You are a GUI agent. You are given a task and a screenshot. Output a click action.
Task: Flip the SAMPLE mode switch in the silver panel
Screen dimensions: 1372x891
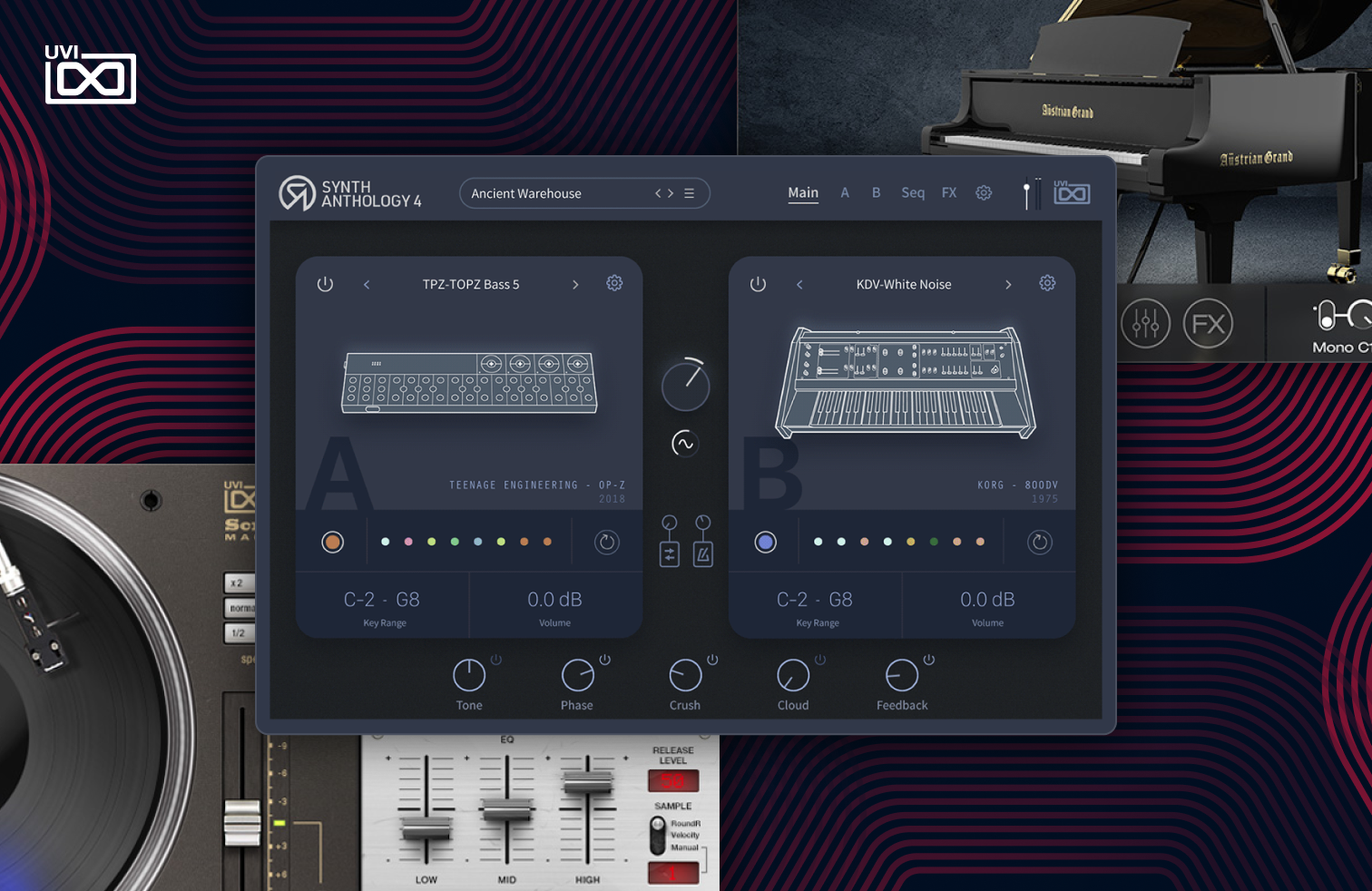tap(658, 836)
